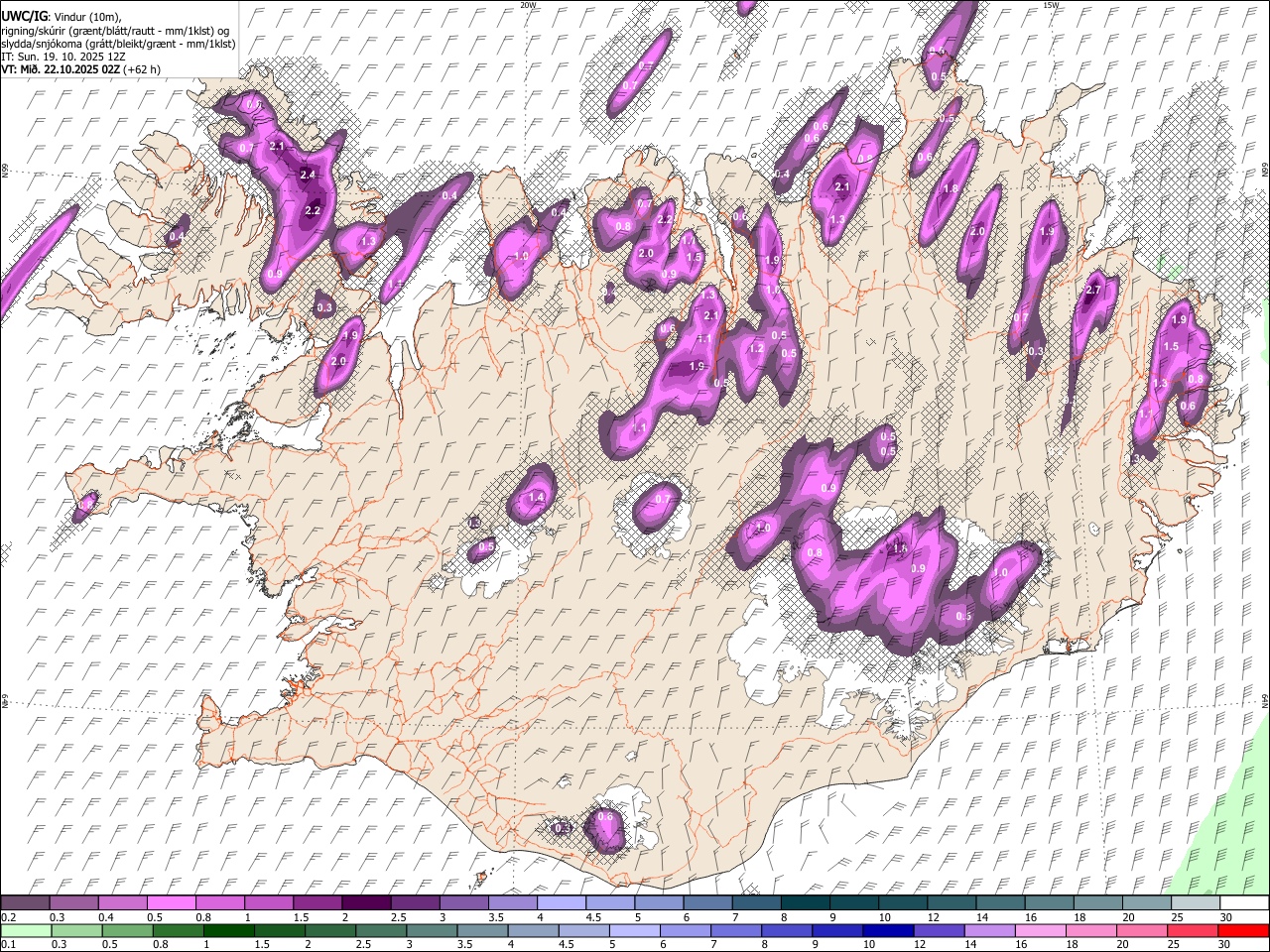Click the pale gray 25–30 swatch in upper legend row
The image size is (1270, 952).
pyautogui.click(x=1195, y=903)
